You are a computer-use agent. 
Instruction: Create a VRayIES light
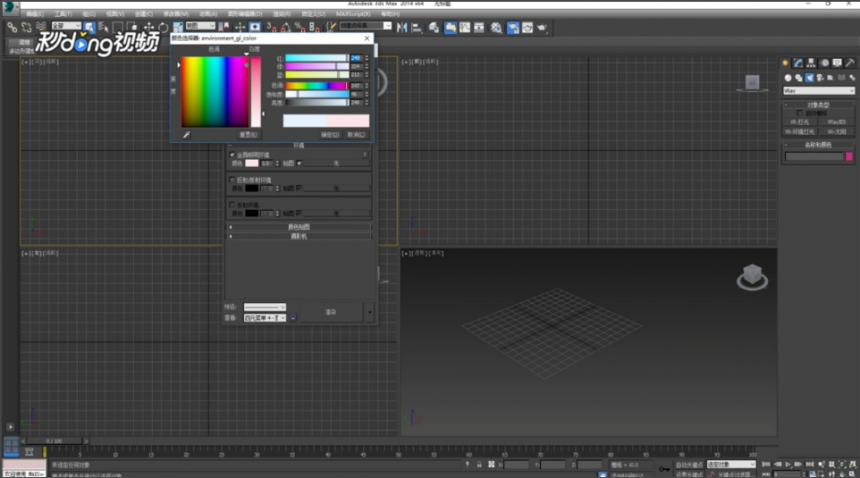click(x=836, y=122)
